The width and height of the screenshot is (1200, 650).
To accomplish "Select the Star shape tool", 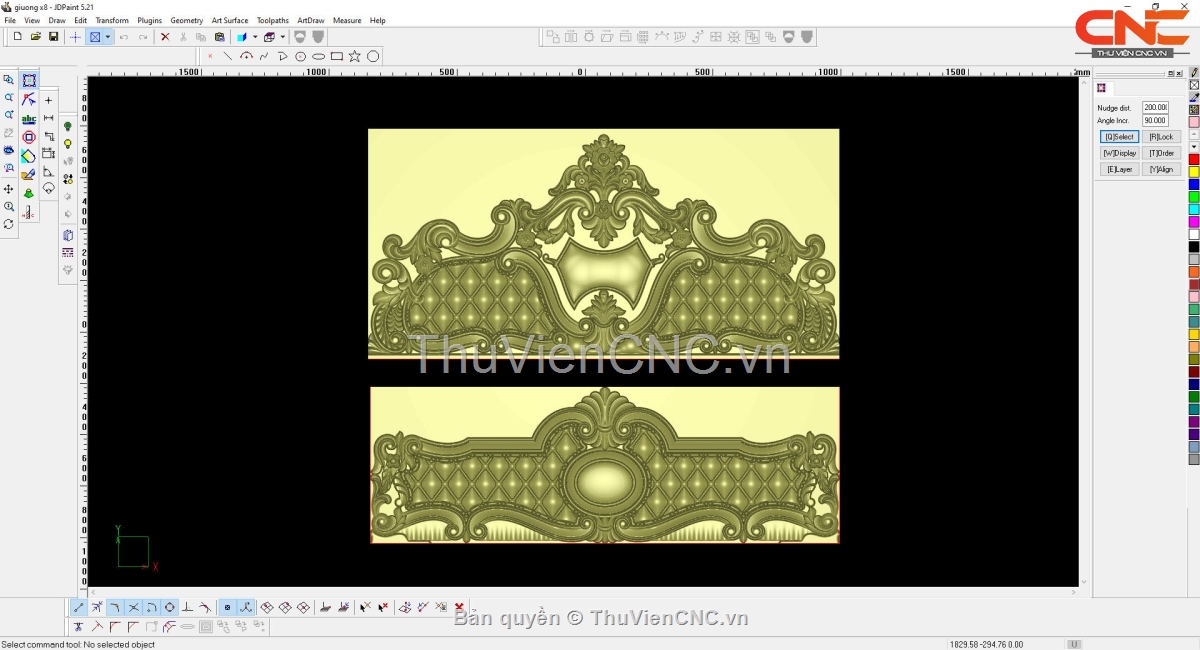I will (x=355, y=56).
